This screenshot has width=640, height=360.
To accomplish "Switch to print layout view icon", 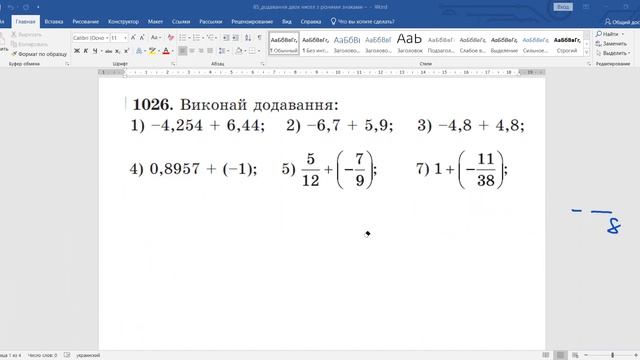I will tap(560, 355).
